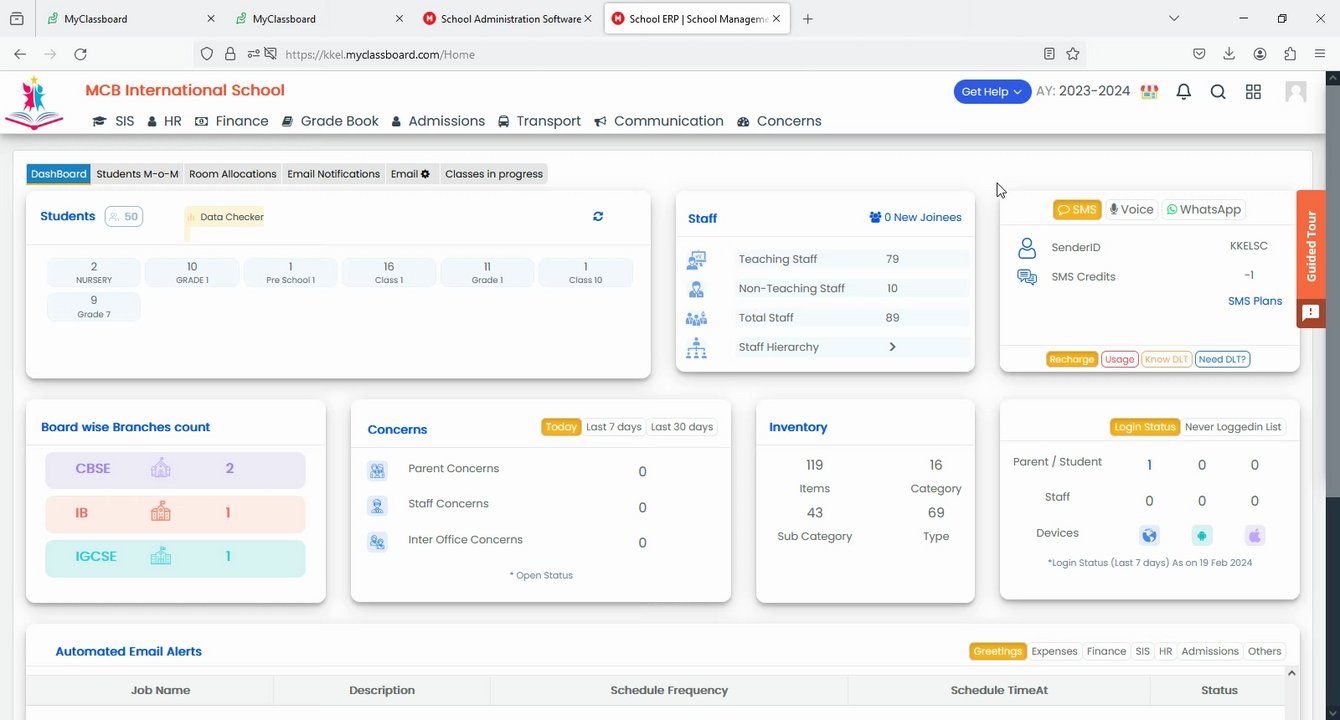The image size is (1340, 720).
Task: Click the Total Staff group icon
Action: [697, 318]
